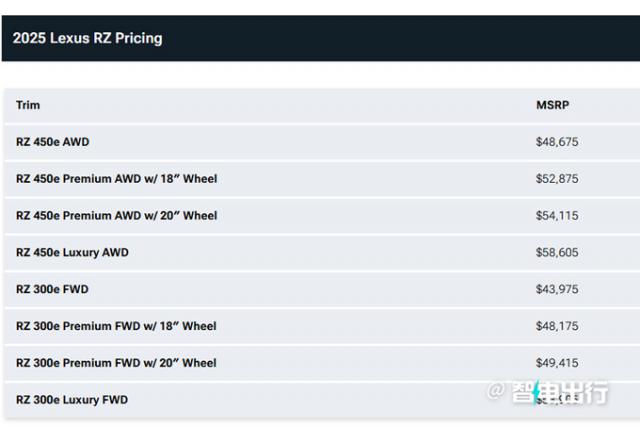Click the RZ 450e AWD trim row

(x=52, y=142)
